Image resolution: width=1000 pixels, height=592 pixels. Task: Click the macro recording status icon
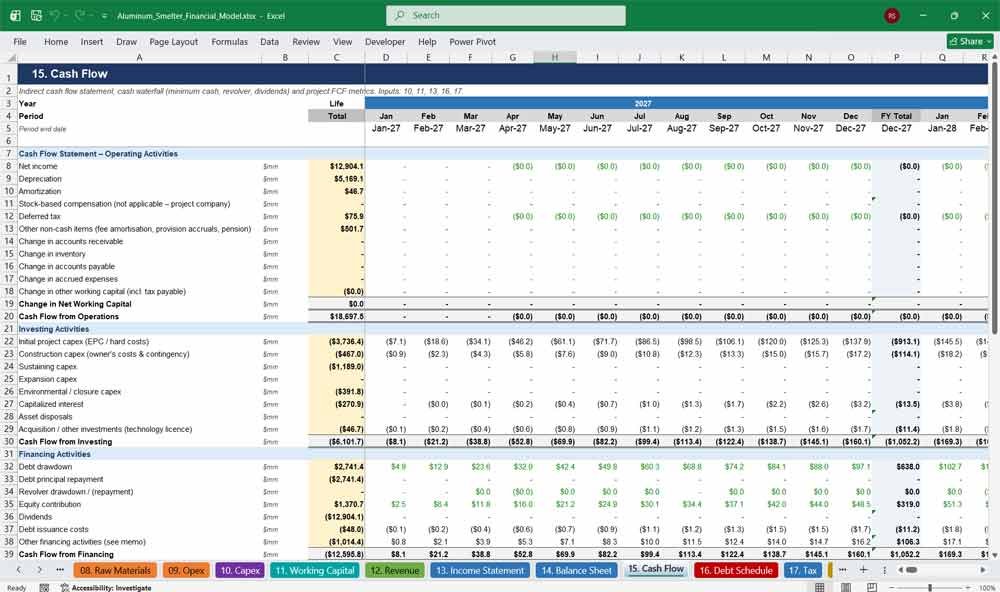44,588
